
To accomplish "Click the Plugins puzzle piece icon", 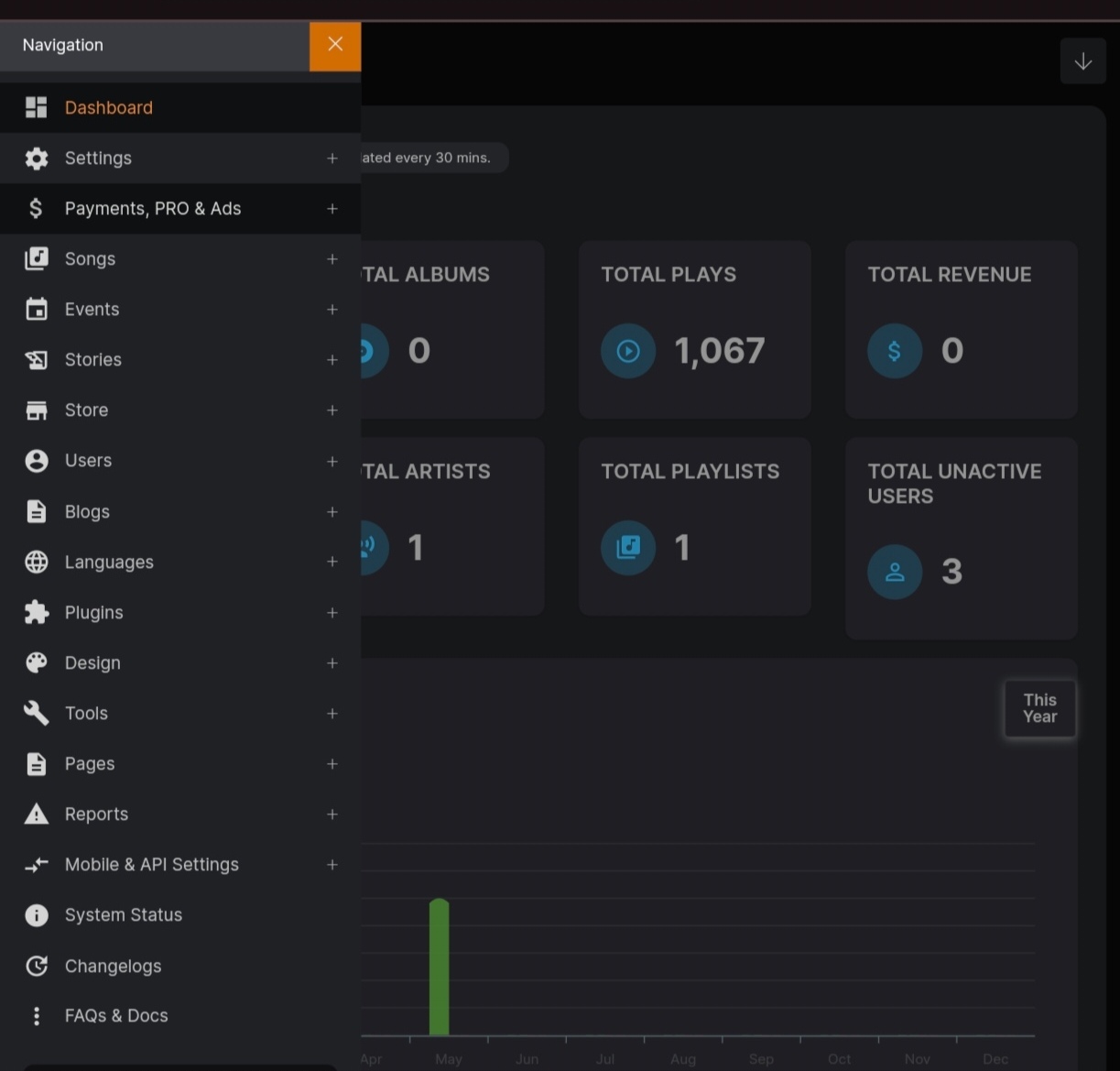I will 37,612.
